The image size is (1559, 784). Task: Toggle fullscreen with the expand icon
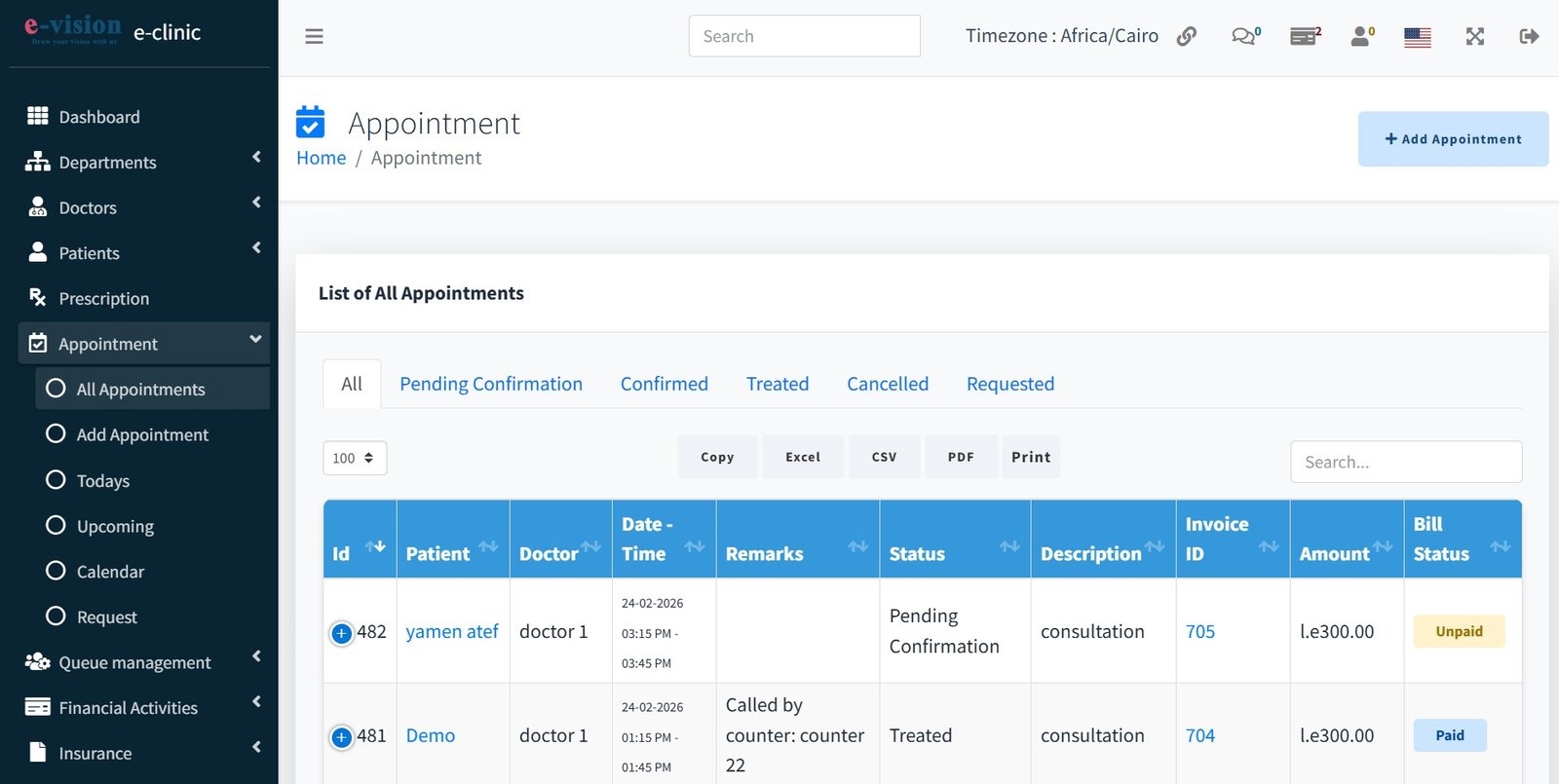1474,37
